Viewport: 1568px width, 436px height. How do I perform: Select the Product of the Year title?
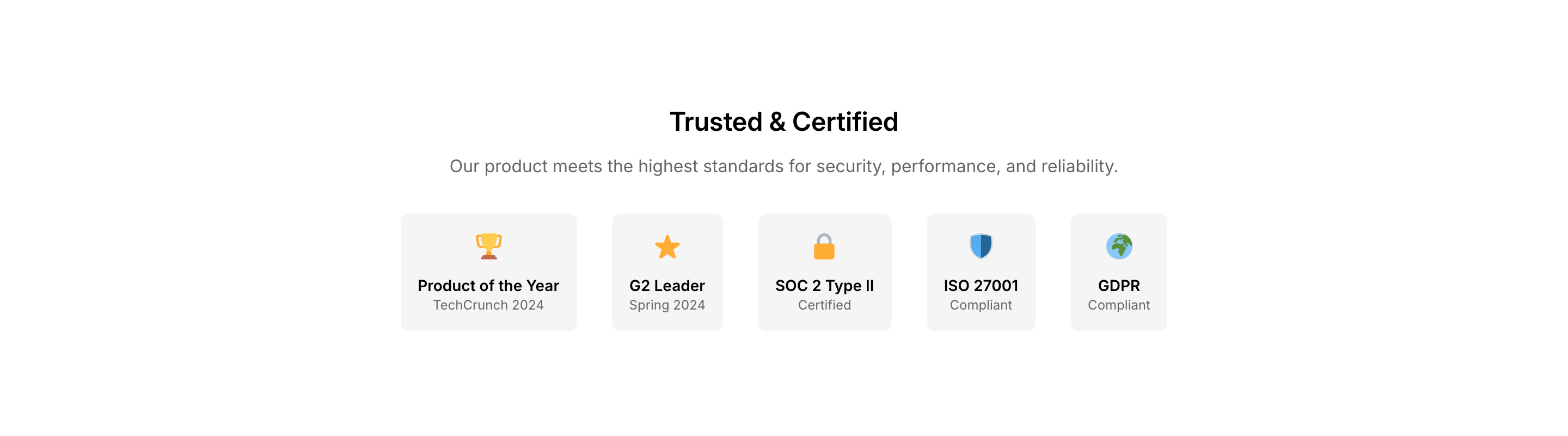tap(488, 286)
